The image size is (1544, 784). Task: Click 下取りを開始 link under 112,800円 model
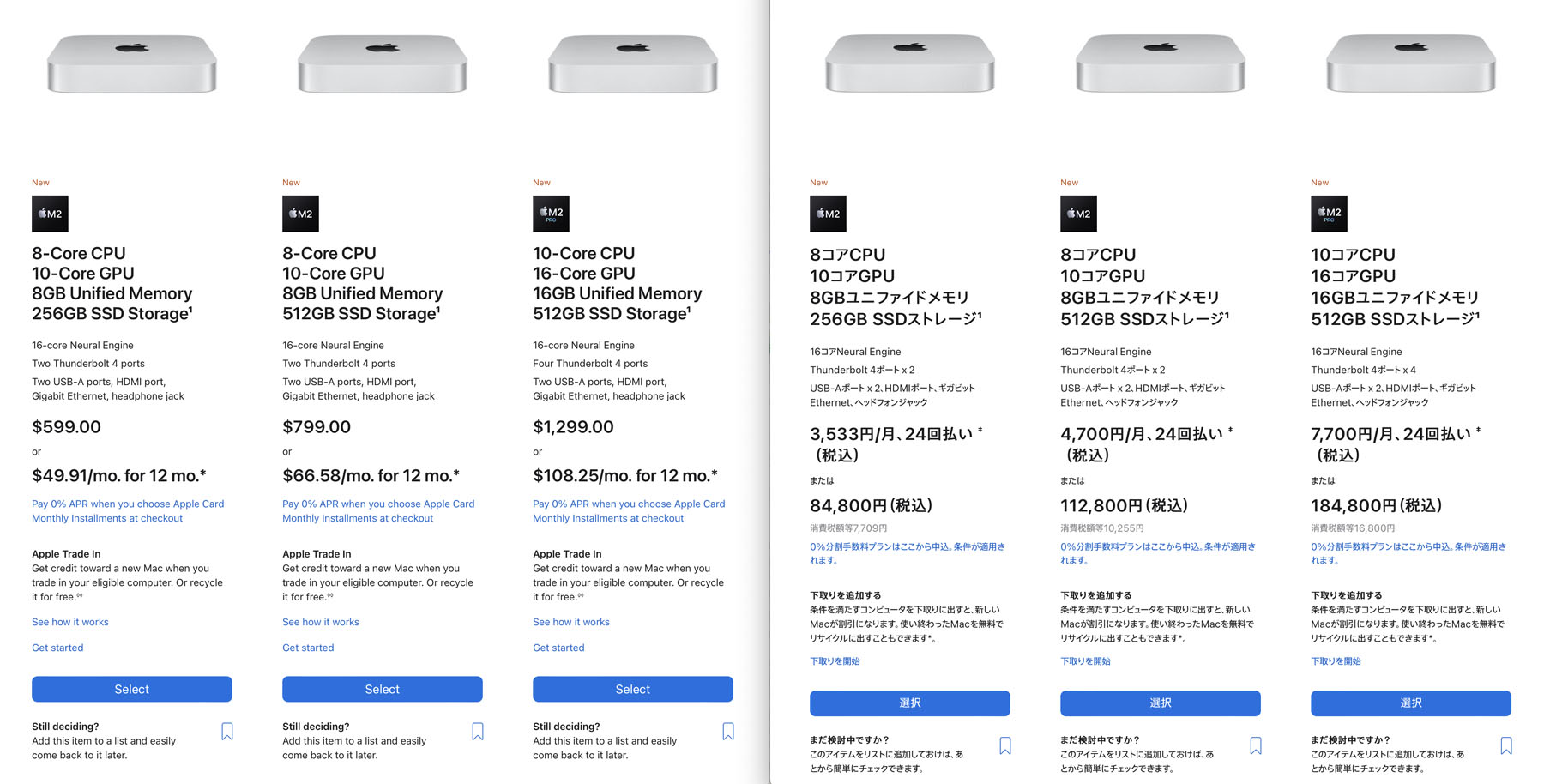1085,661
